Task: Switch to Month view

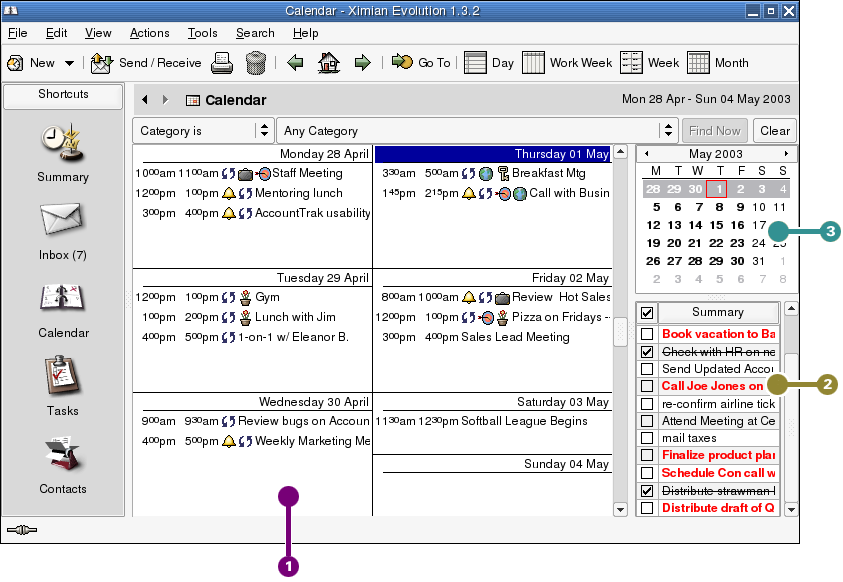Action: [x=718, y=63]
